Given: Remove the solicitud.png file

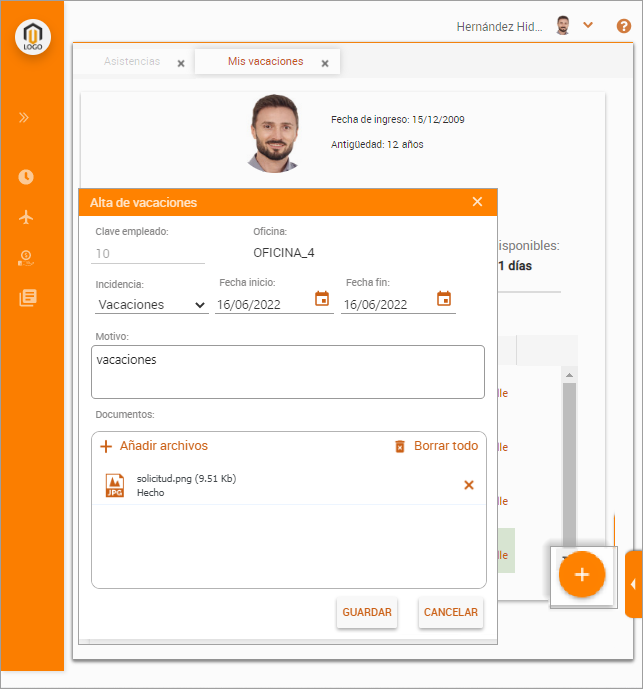Looking at the screenshot, I should tap(468, 485).
